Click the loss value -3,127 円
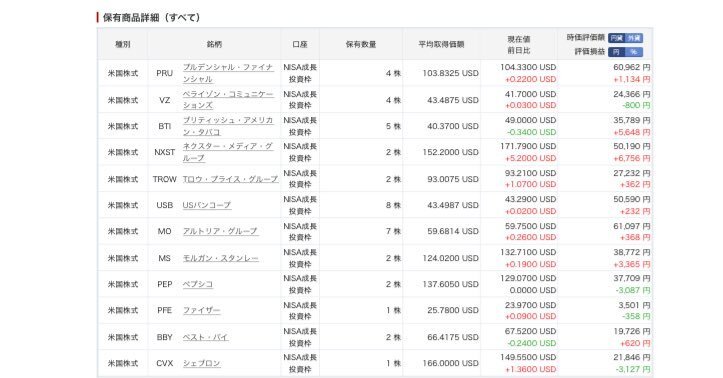 coord(633,369)
